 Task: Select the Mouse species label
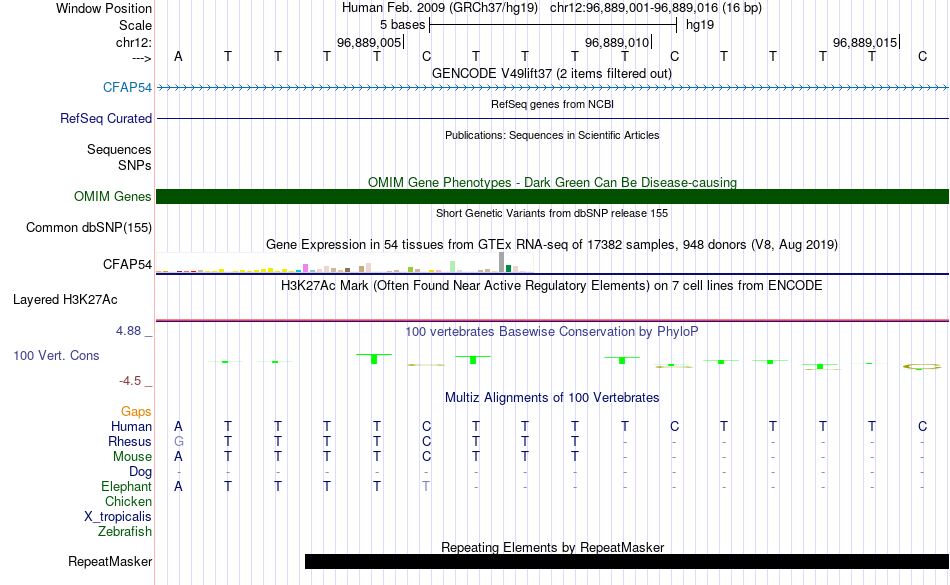click(x=132, y=457)
